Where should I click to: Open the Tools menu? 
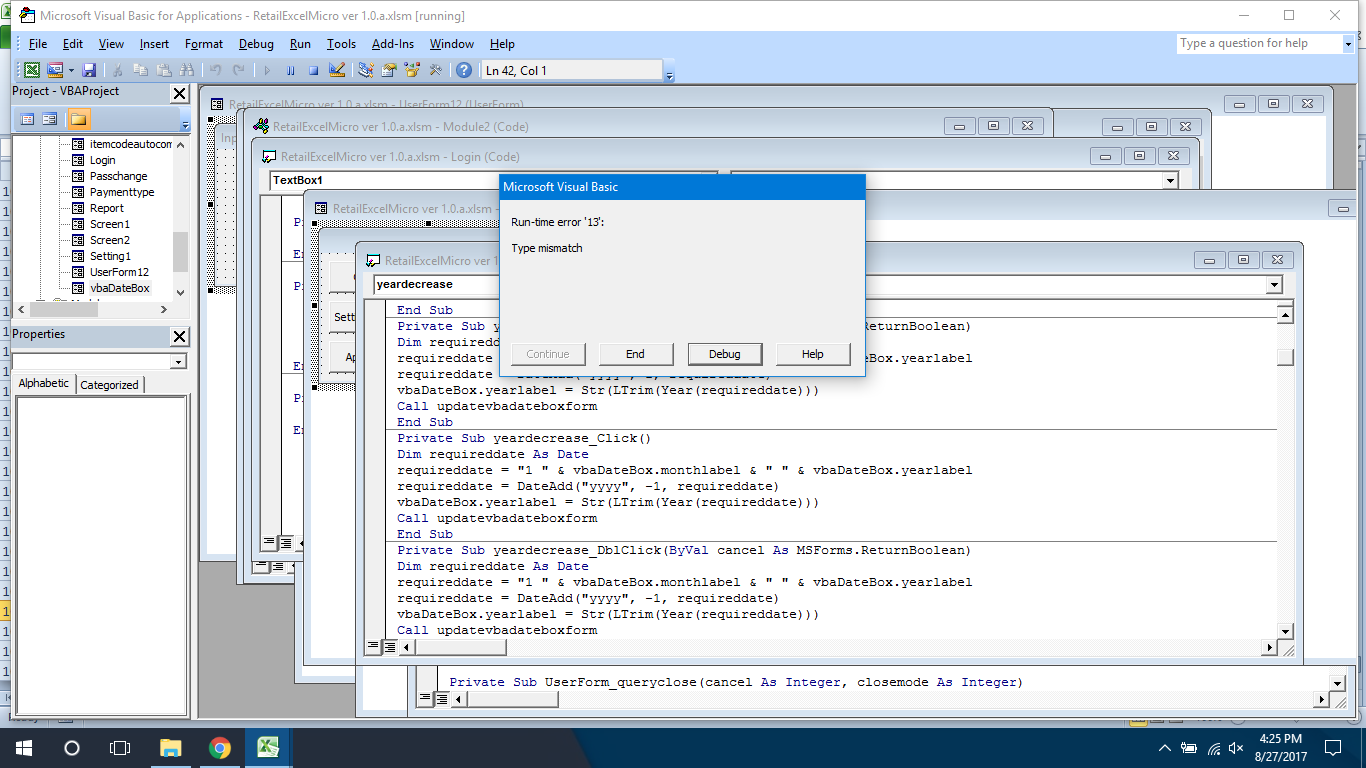coord(341,44)
